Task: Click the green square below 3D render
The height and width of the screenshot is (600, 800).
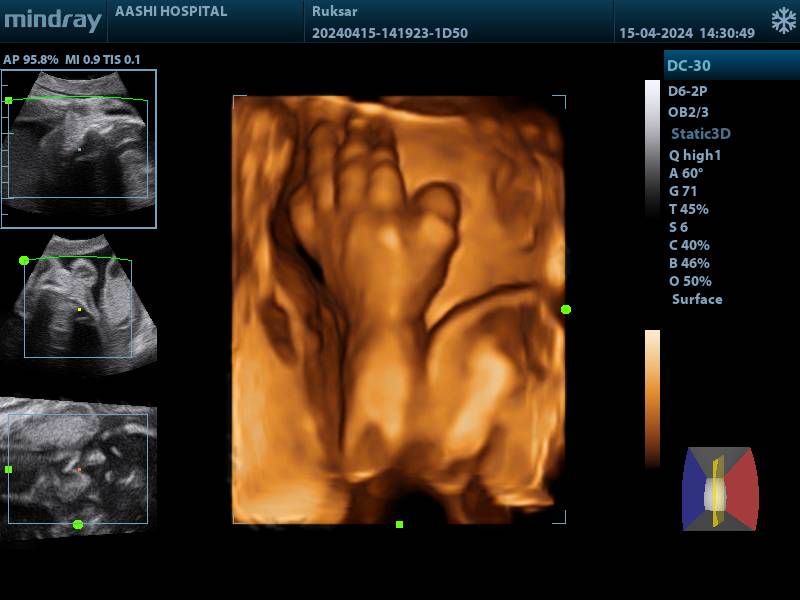Action: [x=399, y=524]
